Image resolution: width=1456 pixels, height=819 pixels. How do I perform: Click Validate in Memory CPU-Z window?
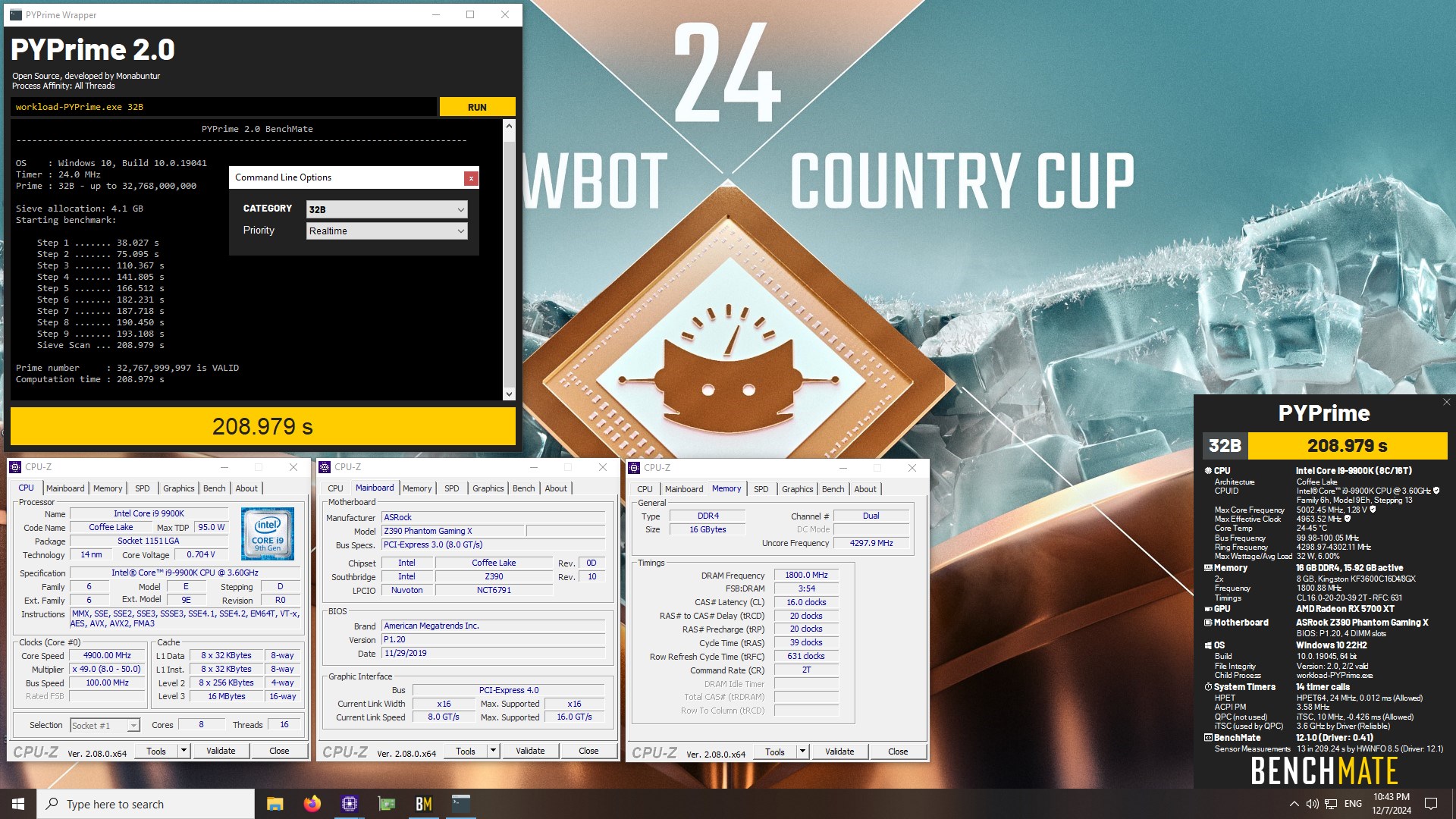(839, 752)
